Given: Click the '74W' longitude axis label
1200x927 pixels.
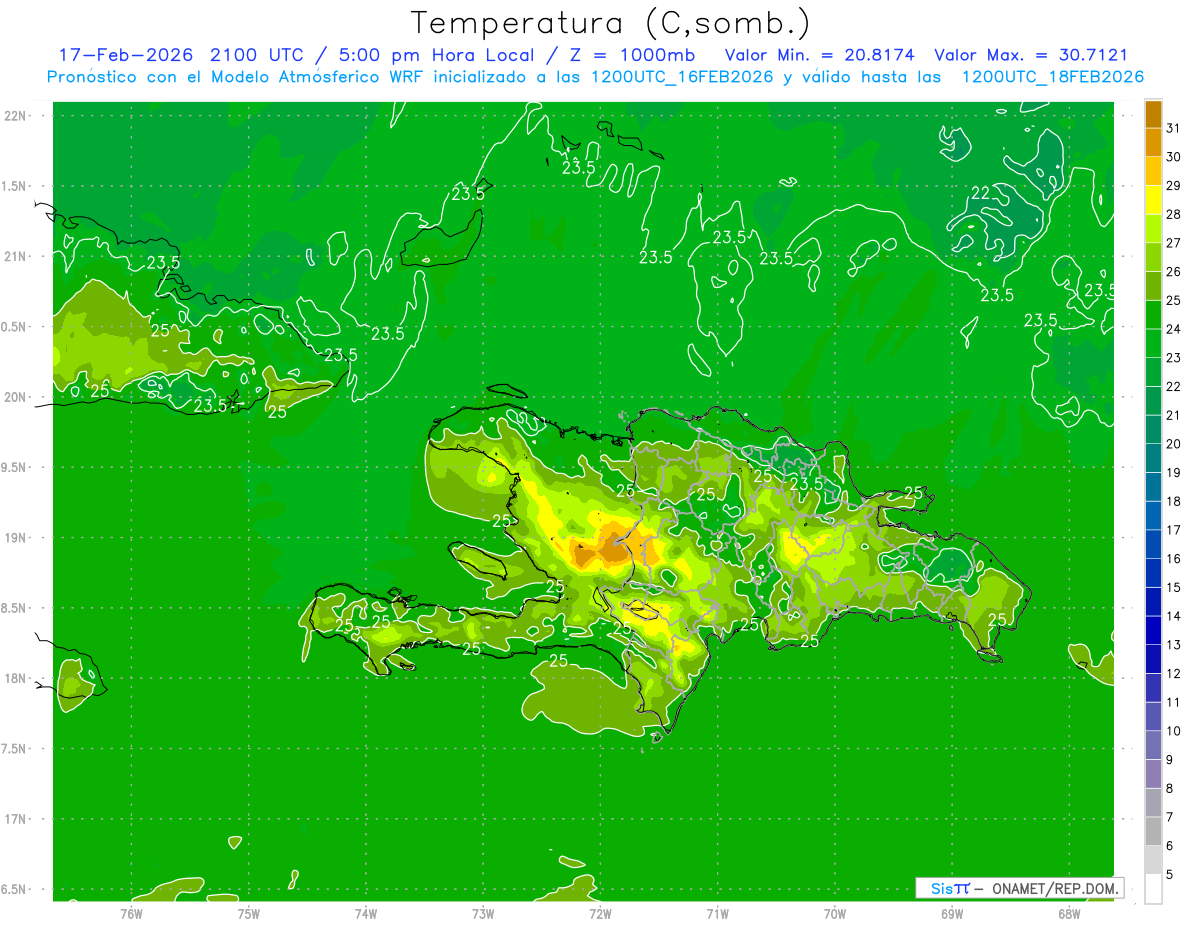Looking at the screenshot, I should click(365, 913).
